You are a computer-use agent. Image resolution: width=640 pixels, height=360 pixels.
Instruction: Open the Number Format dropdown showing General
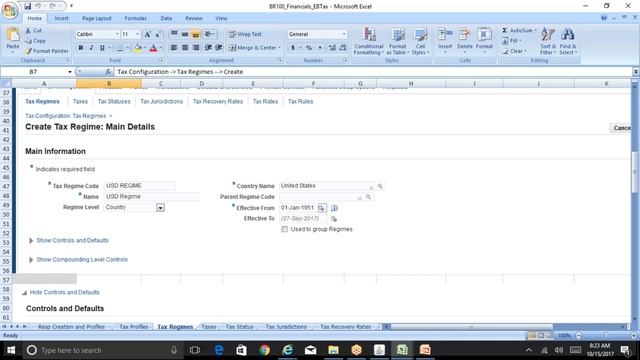(344, 34)
